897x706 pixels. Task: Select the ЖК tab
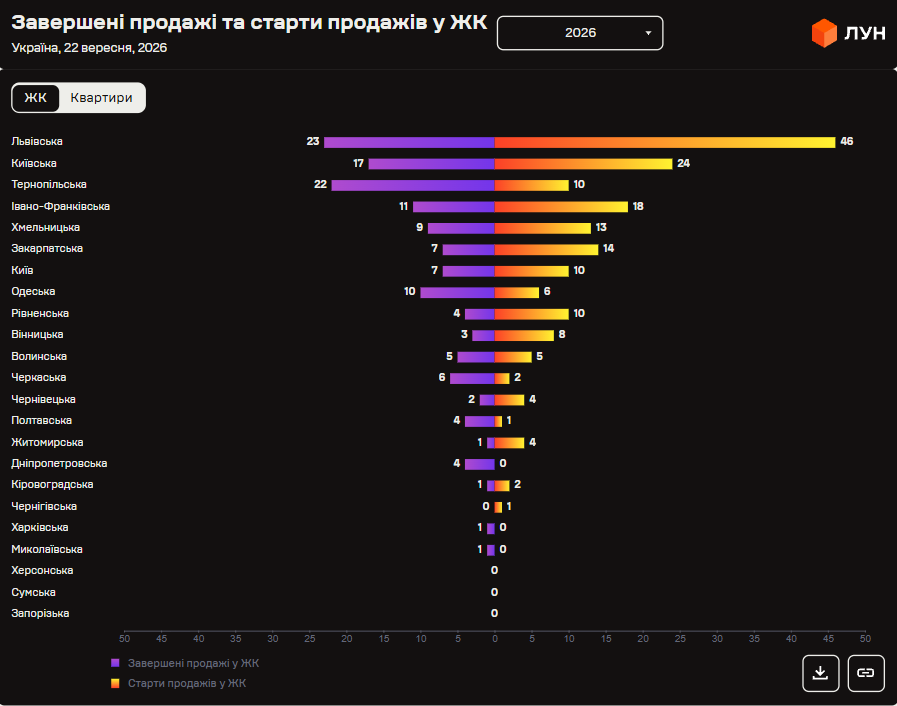[35, 98]
